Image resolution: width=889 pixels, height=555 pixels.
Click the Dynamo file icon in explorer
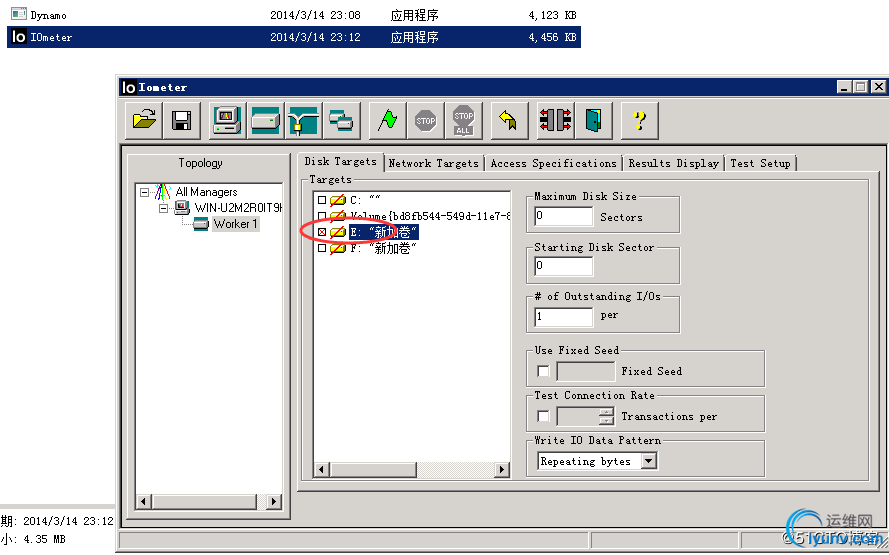click(19, 14)
